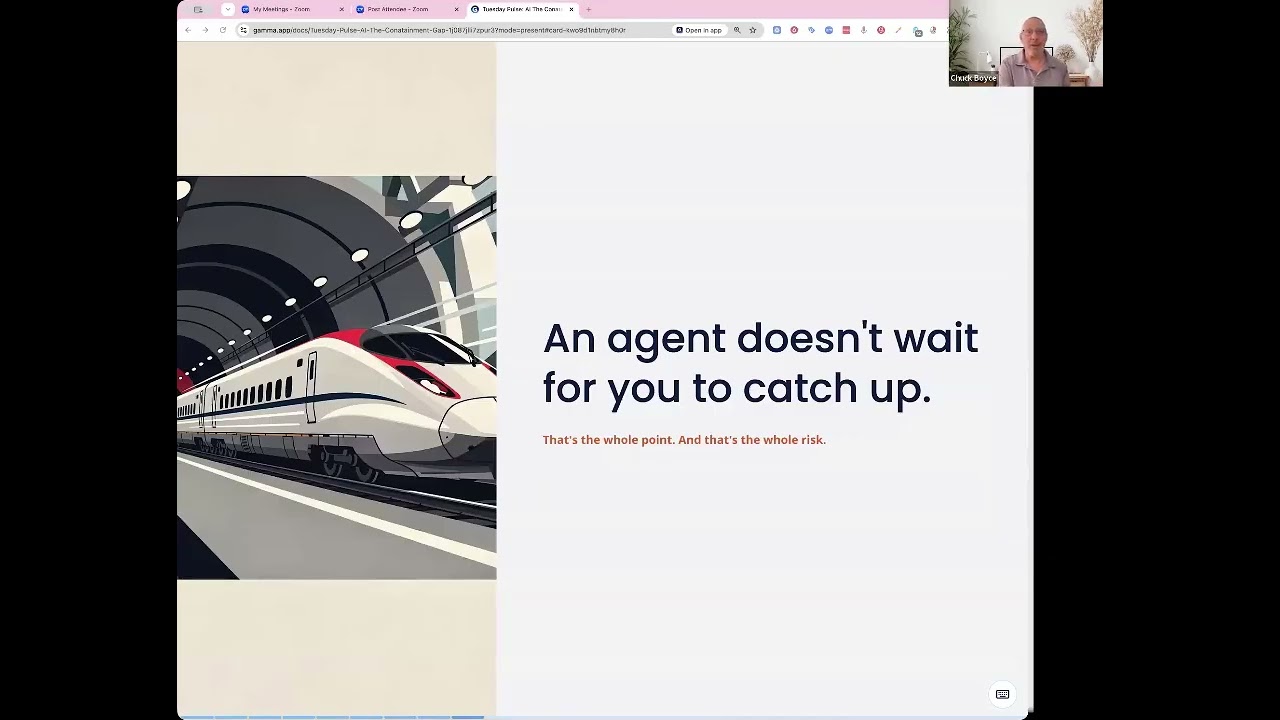Click the Chuck Boyce name label
Viewport: 1280px width, 720px height.
pyautogui.click(x=973, y=78)
